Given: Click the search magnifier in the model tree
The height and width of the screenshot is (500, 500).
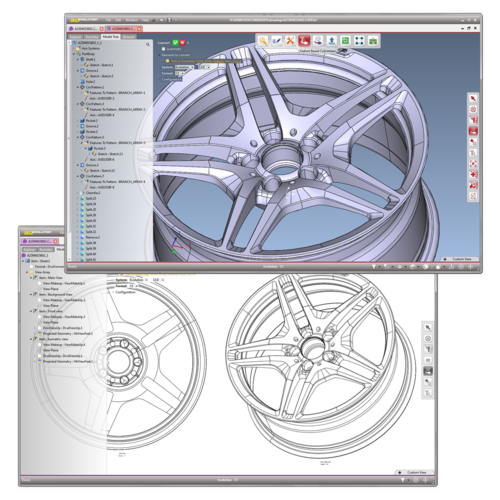Looking at the screenshot, I should click(x=148, y=44).
